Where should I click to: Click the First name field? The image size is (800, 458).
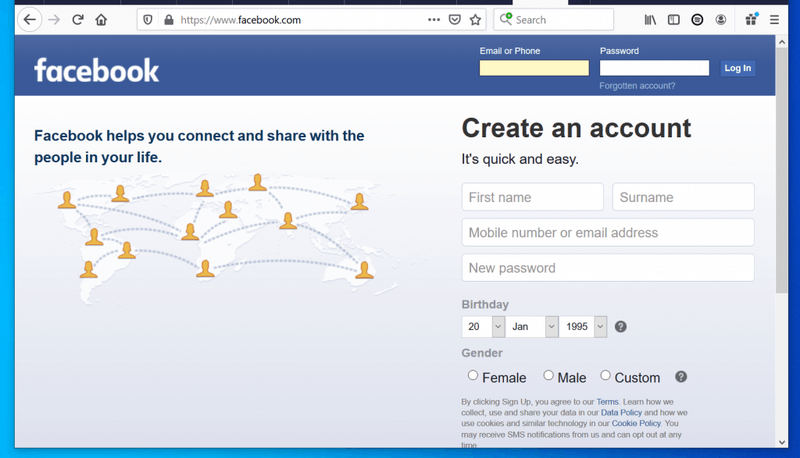pyautogui.click(x=533, y=197)
